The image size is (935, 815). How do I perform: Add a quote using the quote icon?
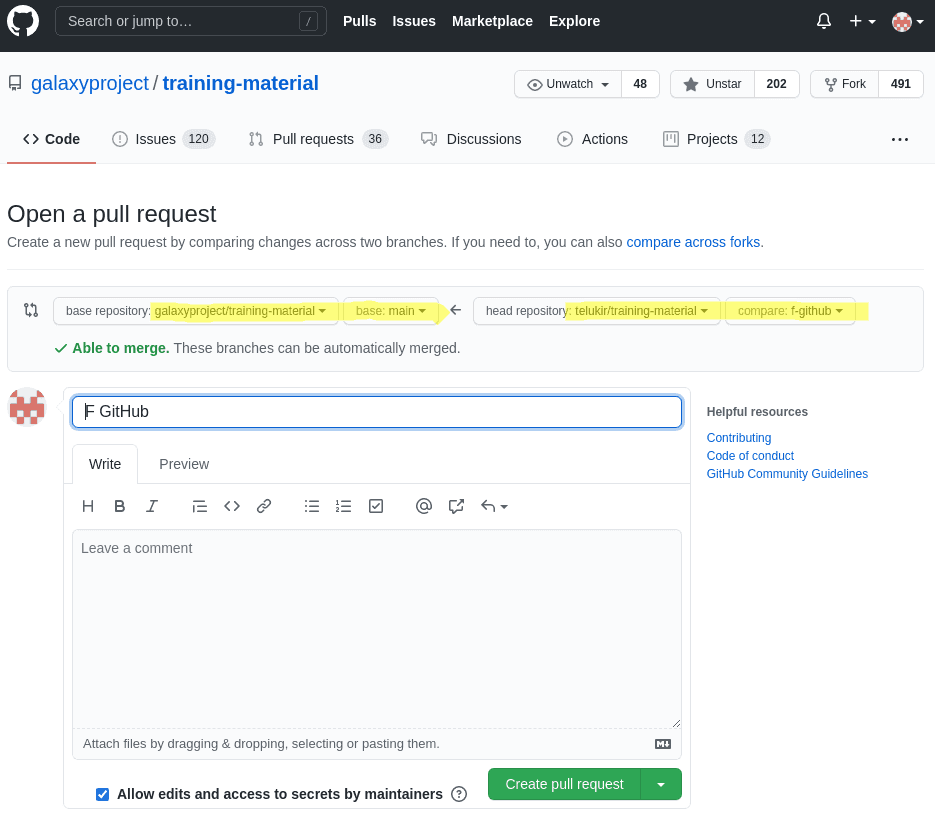pos(199,506)
